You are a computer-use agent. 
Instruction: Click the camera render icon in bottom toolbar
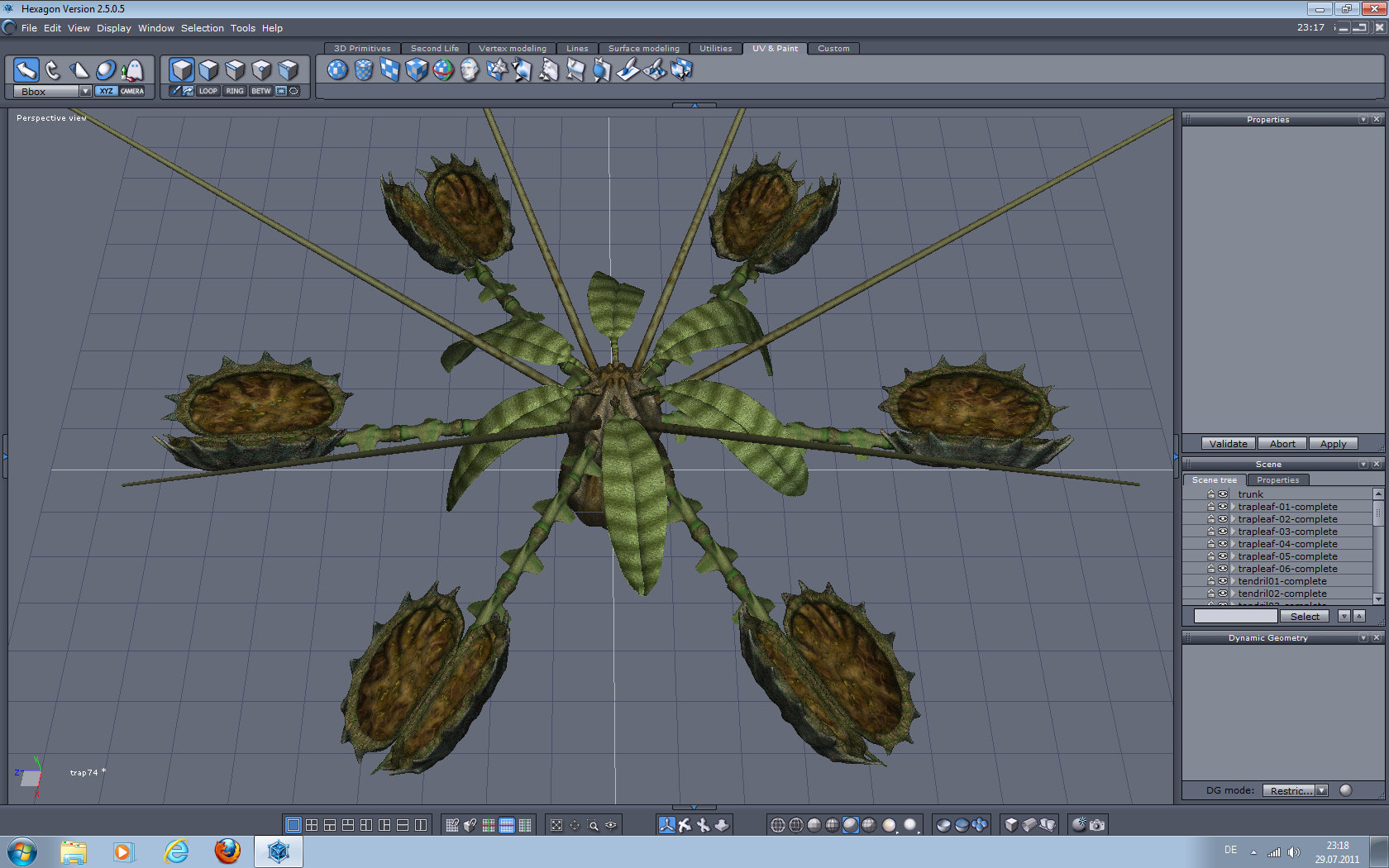pyautogui.click(x=1097, y=825)
